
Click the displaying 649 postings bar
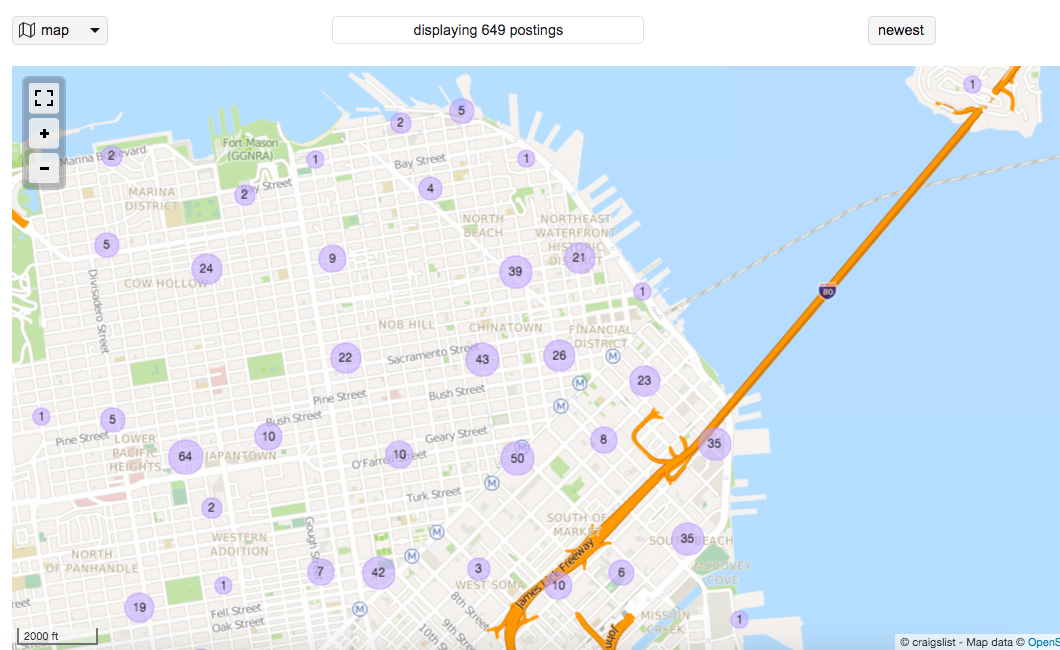[x=487, y=30]
